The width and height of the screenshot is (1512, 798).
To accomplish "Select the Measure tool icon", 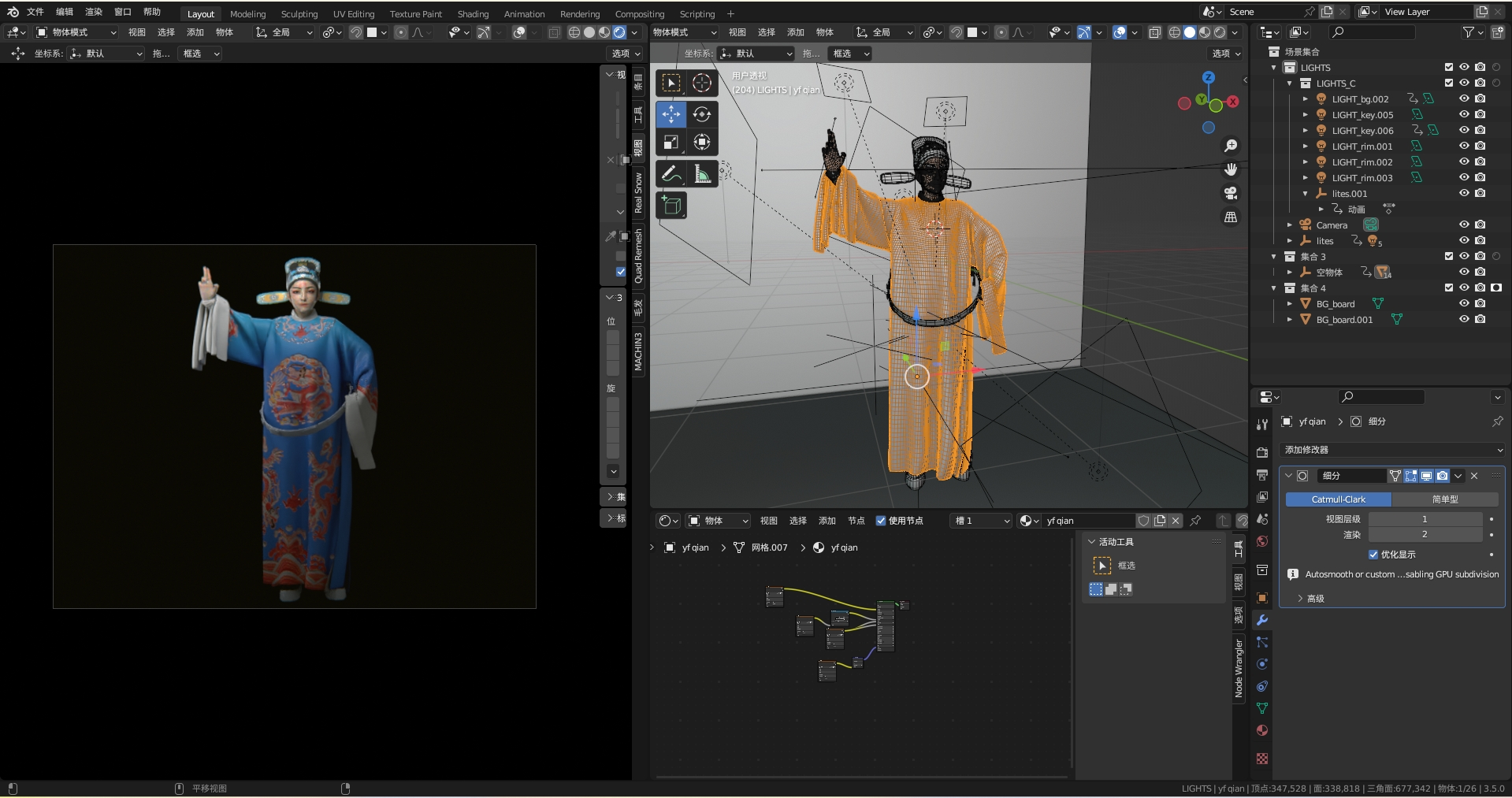I will 701,174.
